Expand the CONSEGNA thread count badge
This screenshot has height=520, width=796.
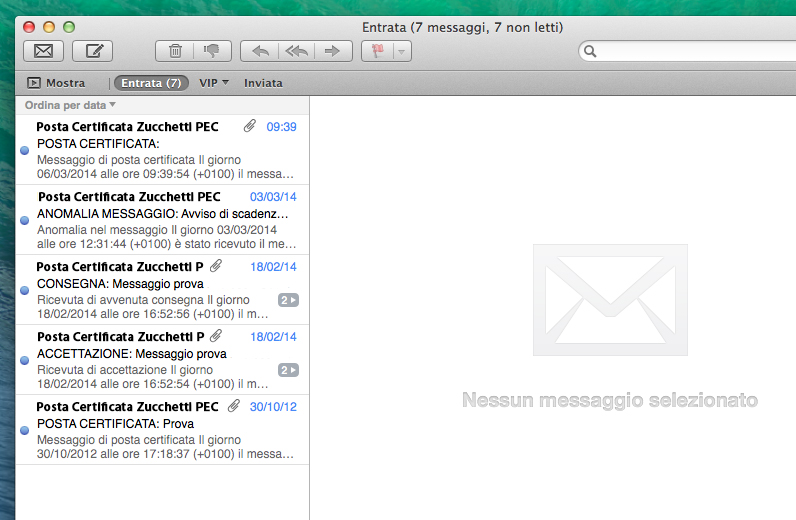pos(288,300)
